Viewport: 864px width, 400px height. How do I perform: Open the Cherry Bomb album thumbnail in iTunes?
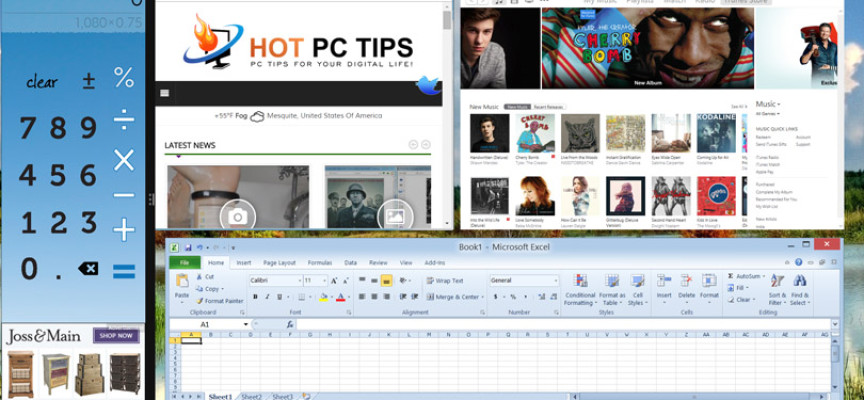535,133
